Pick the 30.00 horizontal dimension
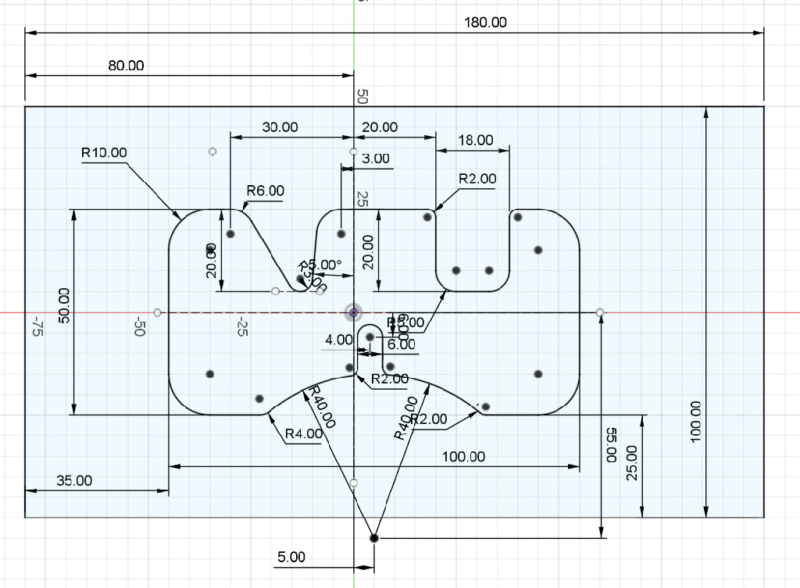The image size is (800, 588). (279, 127)
